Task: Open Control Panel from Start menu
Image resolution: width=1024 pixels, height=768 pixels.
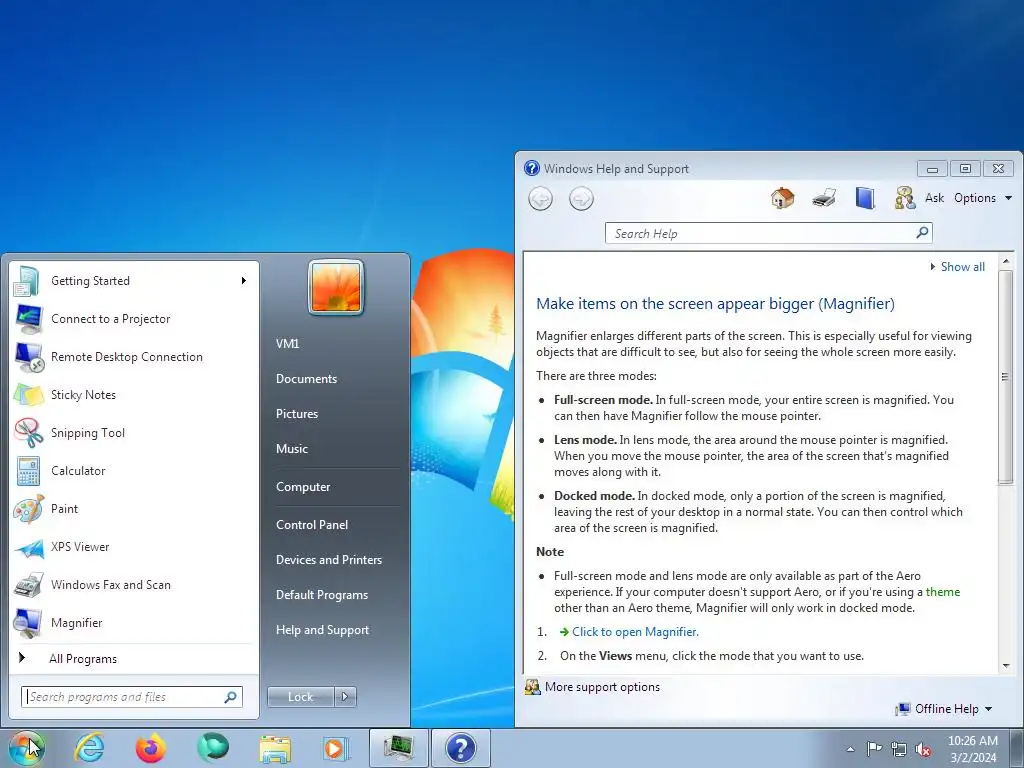Action: tap(312, 524)
